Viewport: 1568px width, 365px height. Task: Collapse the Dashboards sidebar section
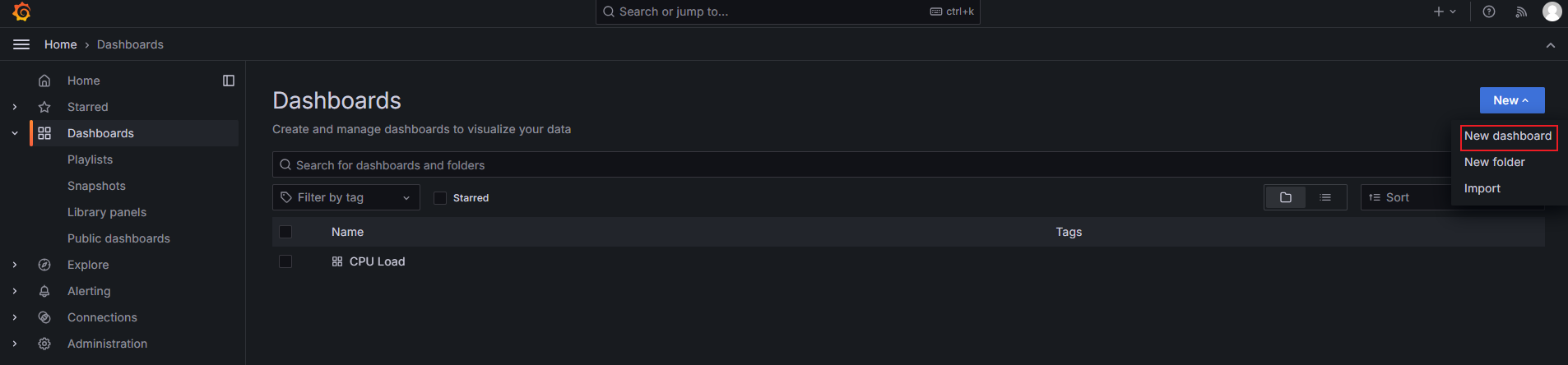point(15,133)
